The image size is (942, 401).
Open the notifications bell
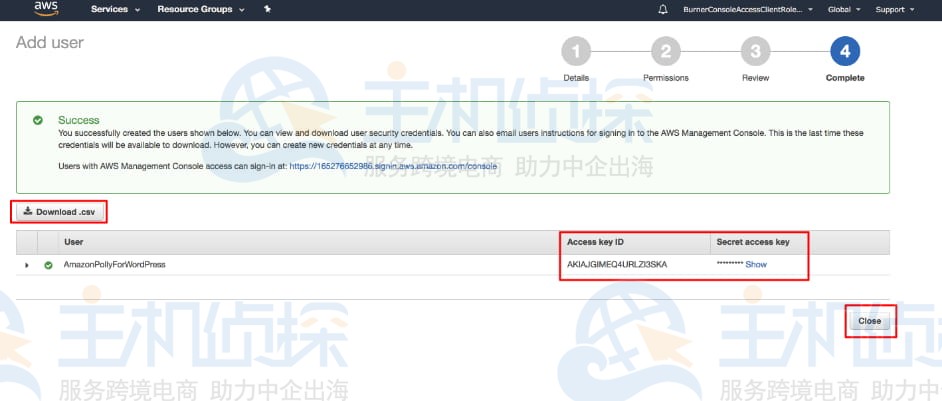pyautogui.click(x=663, y=10)
